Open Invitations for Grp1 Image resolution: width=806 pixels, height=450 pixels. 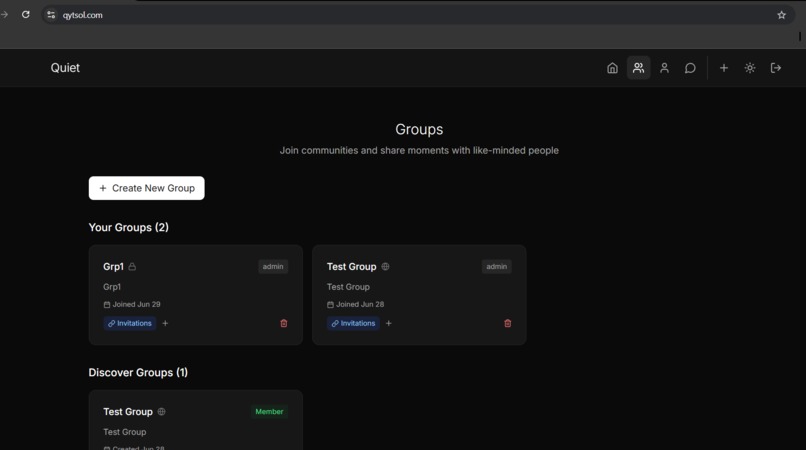(x=130, y=323)
